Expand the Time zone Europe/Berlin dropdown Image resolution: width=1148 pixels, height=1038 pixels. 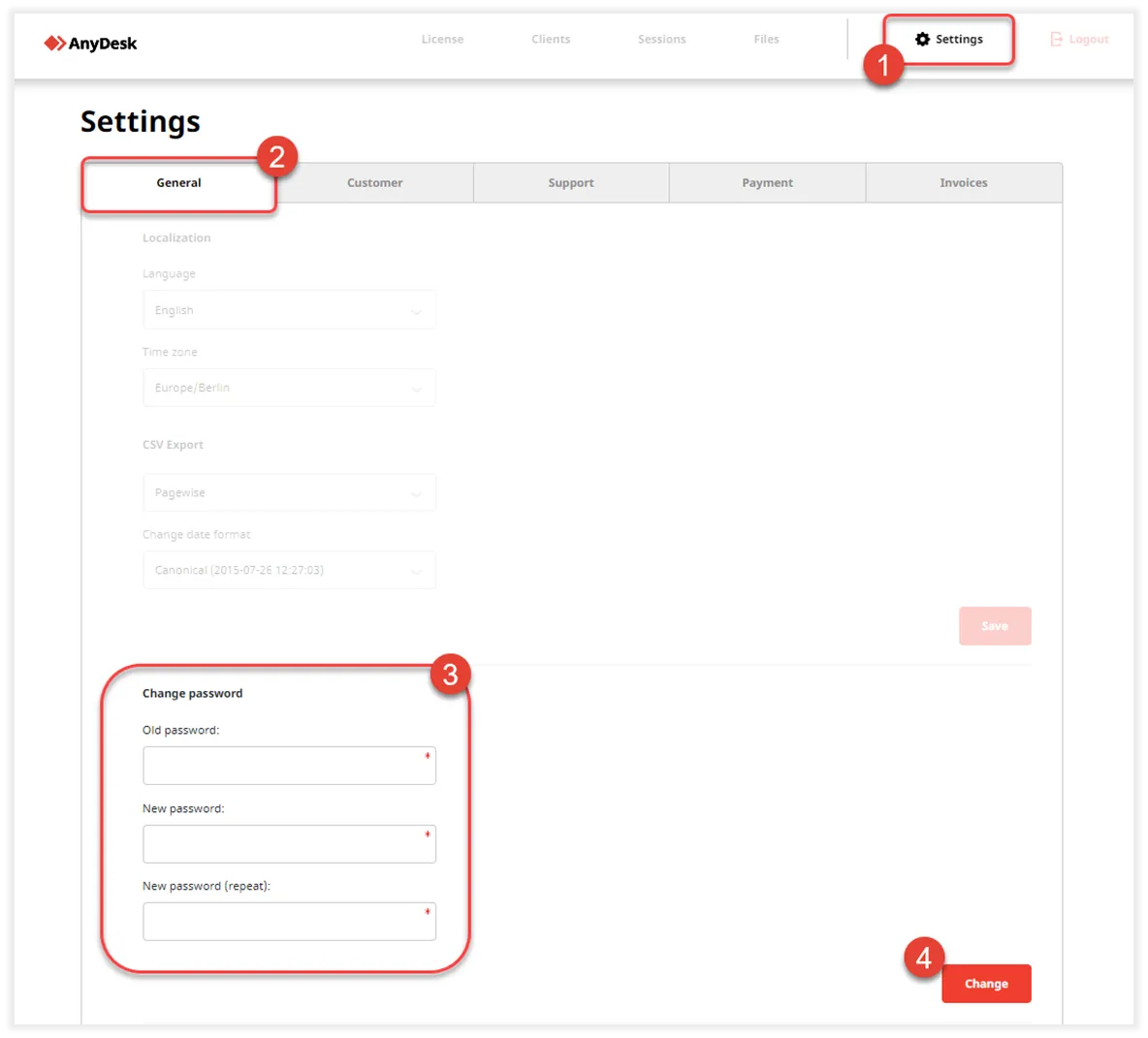click(289, 388)
